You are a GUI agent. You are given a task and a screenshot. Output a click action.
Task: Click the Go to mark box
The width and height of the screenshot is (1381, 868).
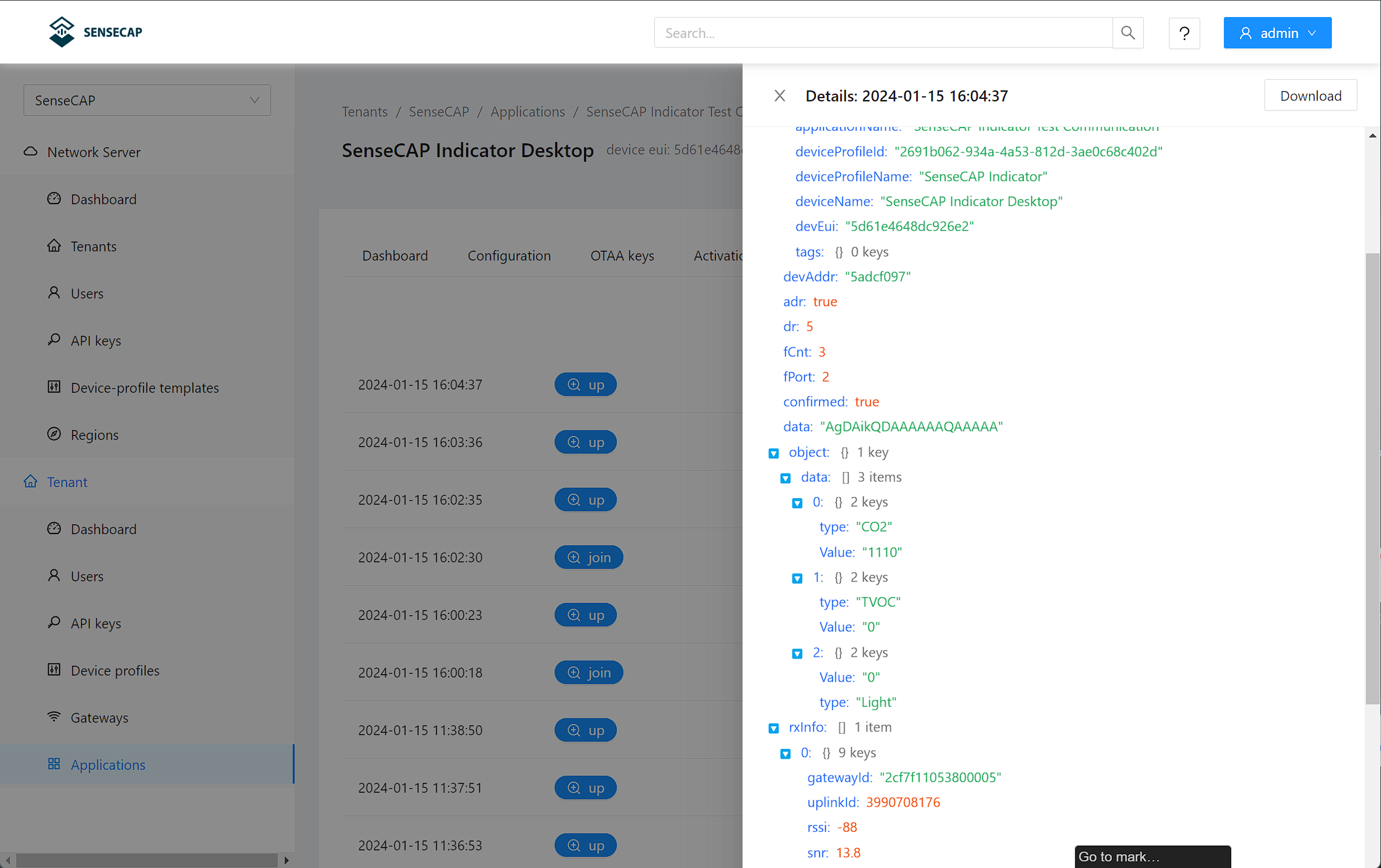click(1152, 856)
